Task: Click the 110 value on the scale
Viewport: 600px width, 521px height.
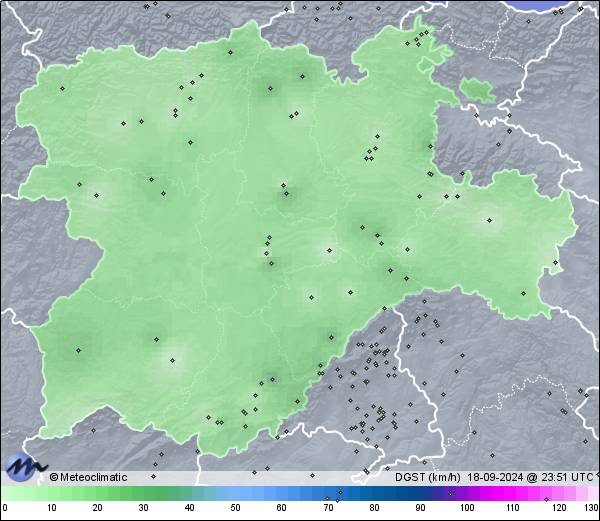Action: (513, 508)
